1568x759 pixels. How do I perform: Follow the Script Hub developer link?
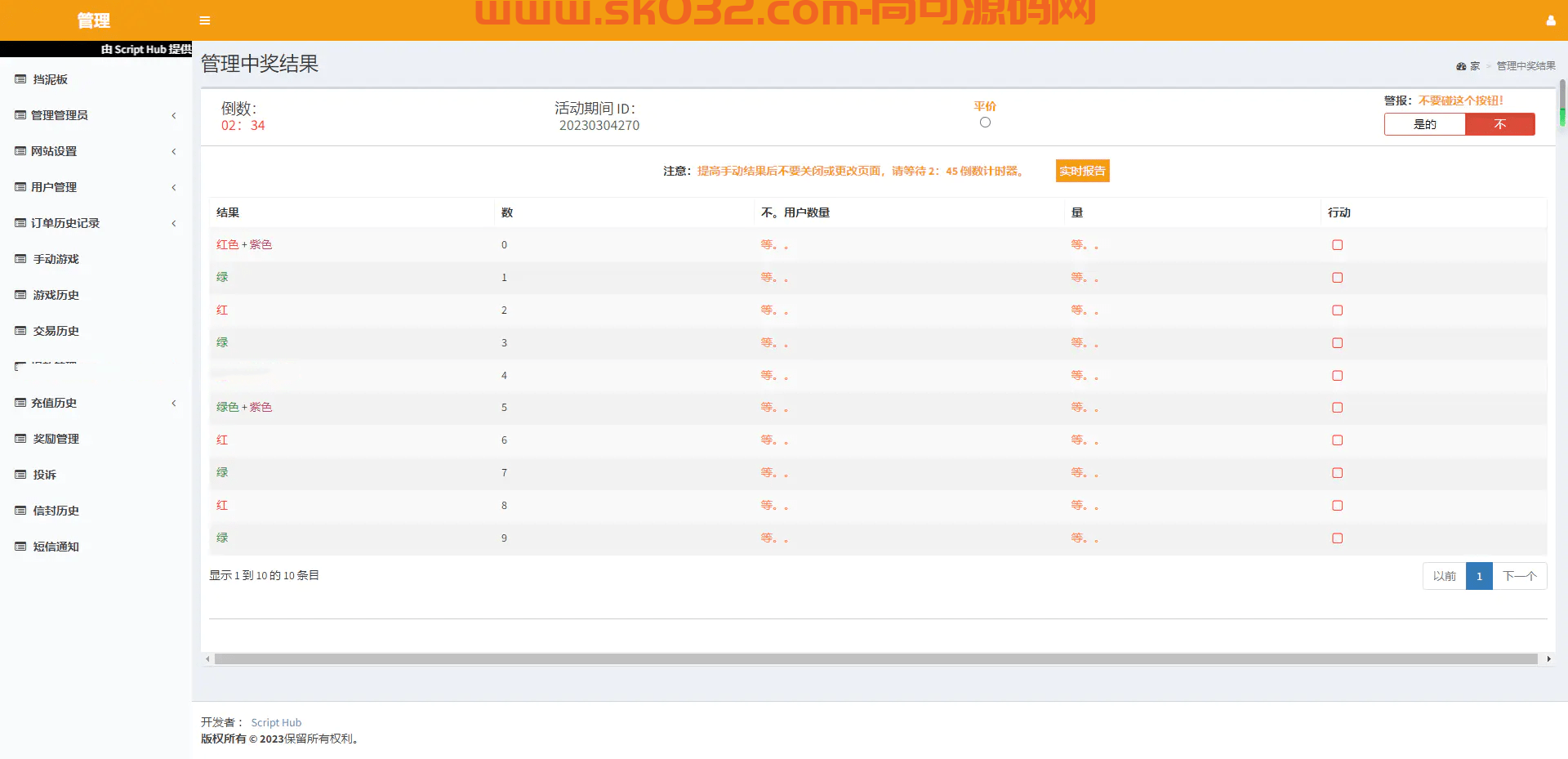pos(276,723)
